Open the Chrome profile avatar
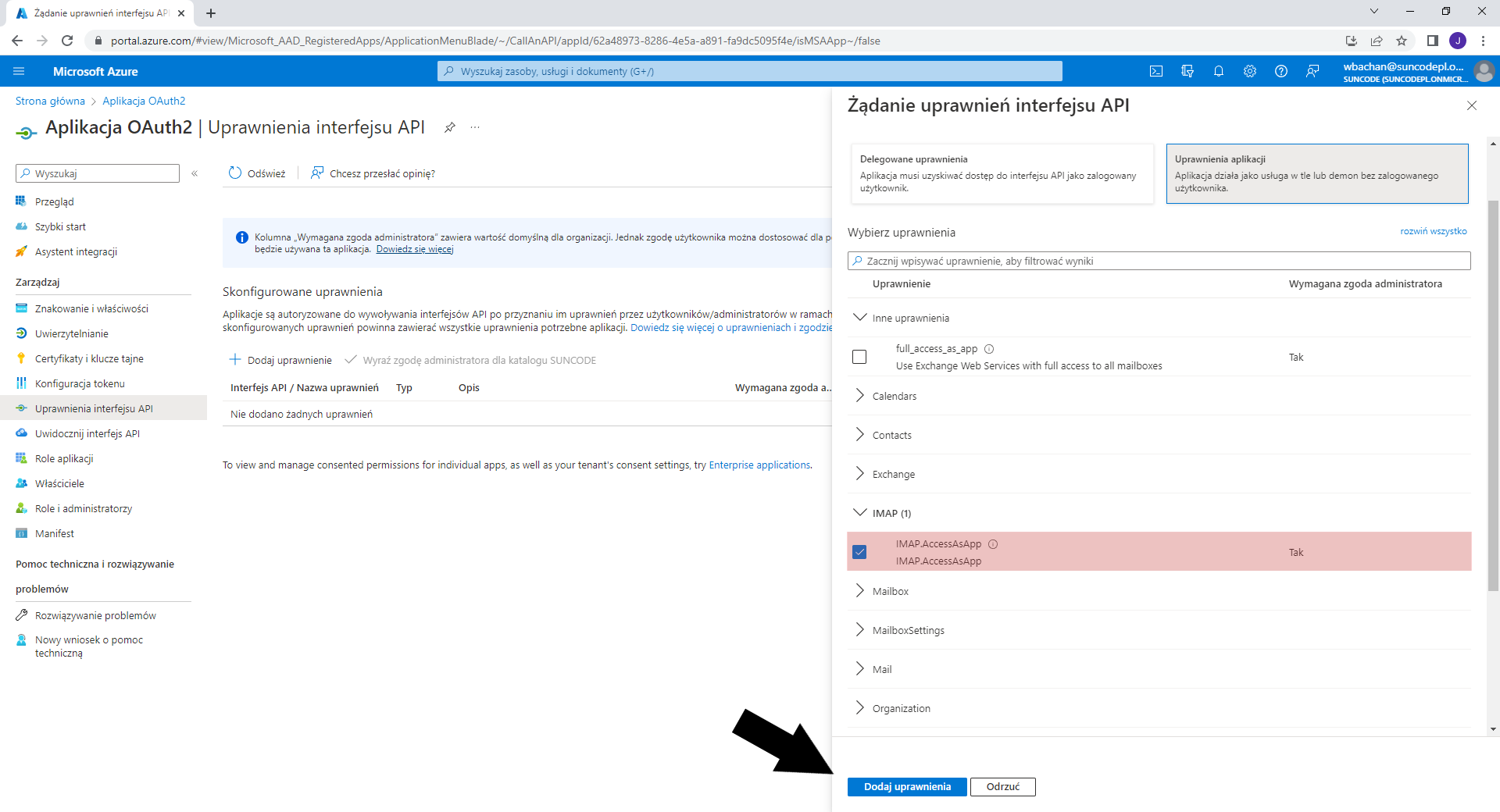This screenshot has height=812, width=1500. coord(1458,41)
